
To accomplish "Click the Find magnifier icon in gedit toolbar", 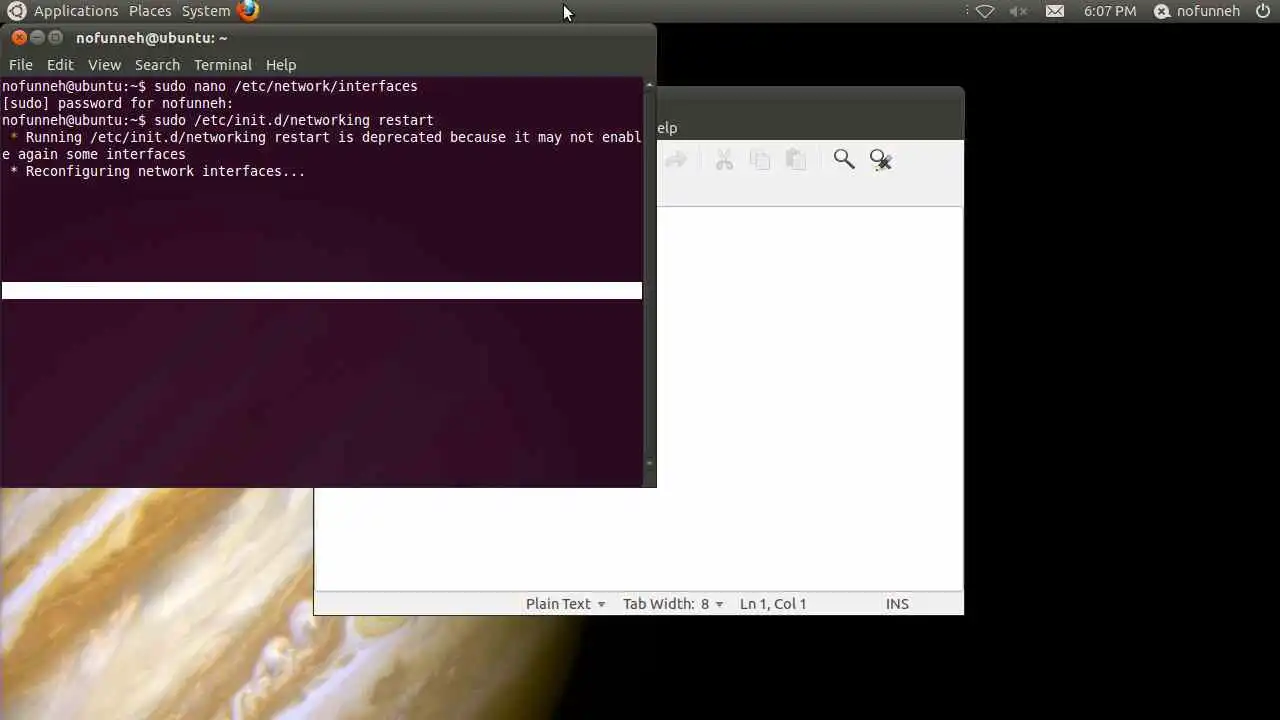I will [844, 159].
